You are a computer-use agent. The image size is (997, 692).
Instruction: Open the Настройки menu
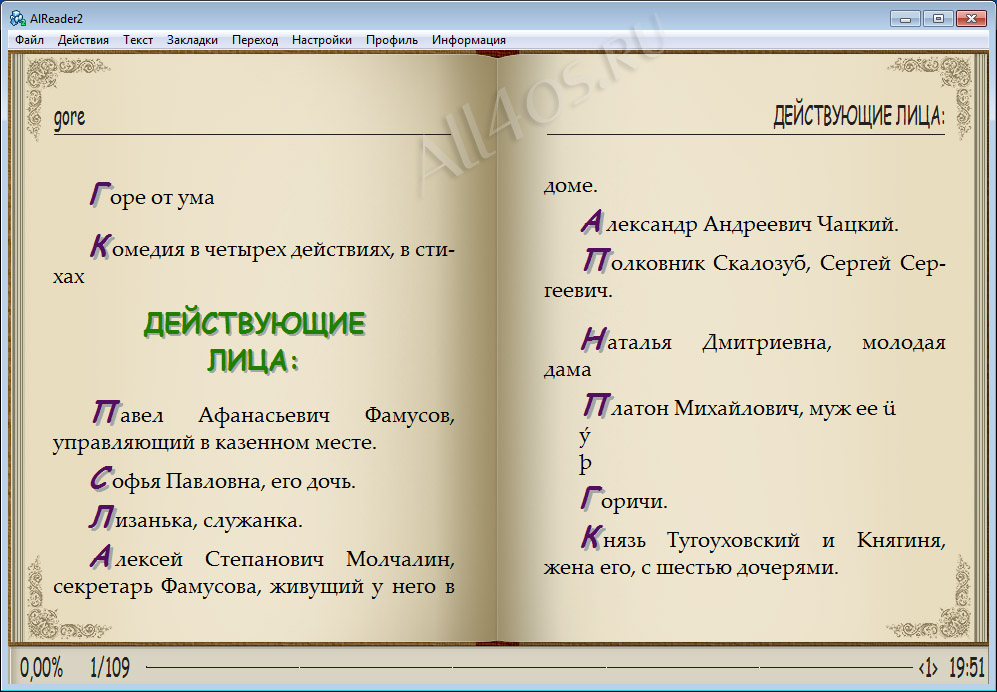(322, 40)
